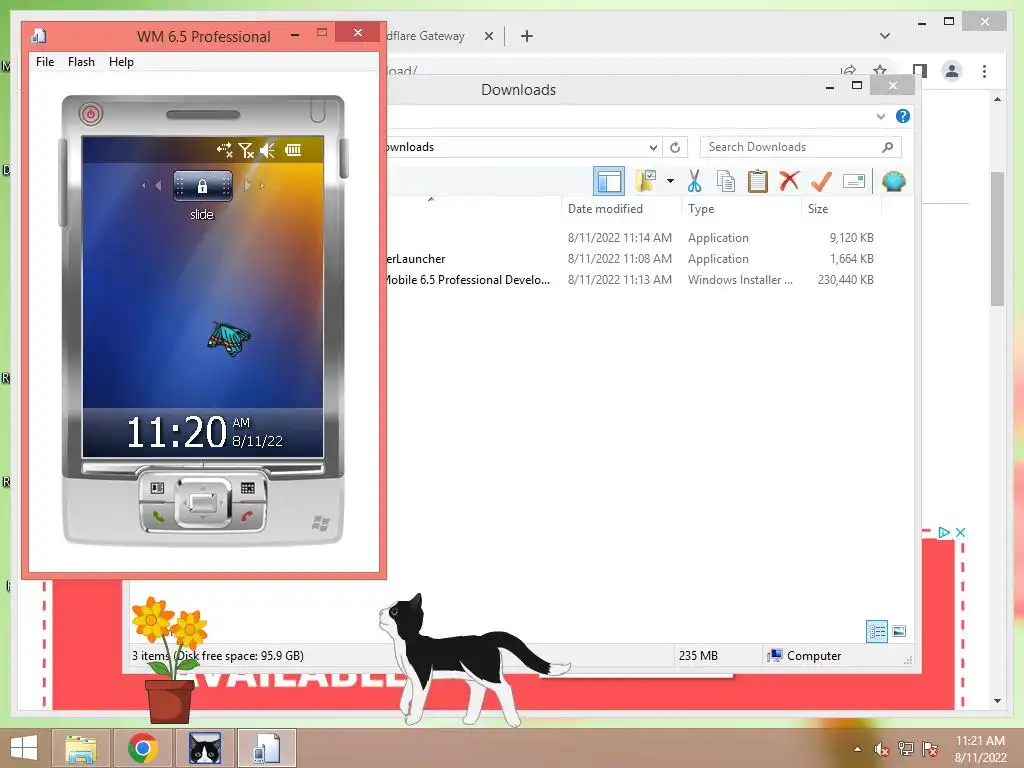Select the erLauncher file row
The height and width of the screenshot is (768, 1024).
click(x=632, y=259)
